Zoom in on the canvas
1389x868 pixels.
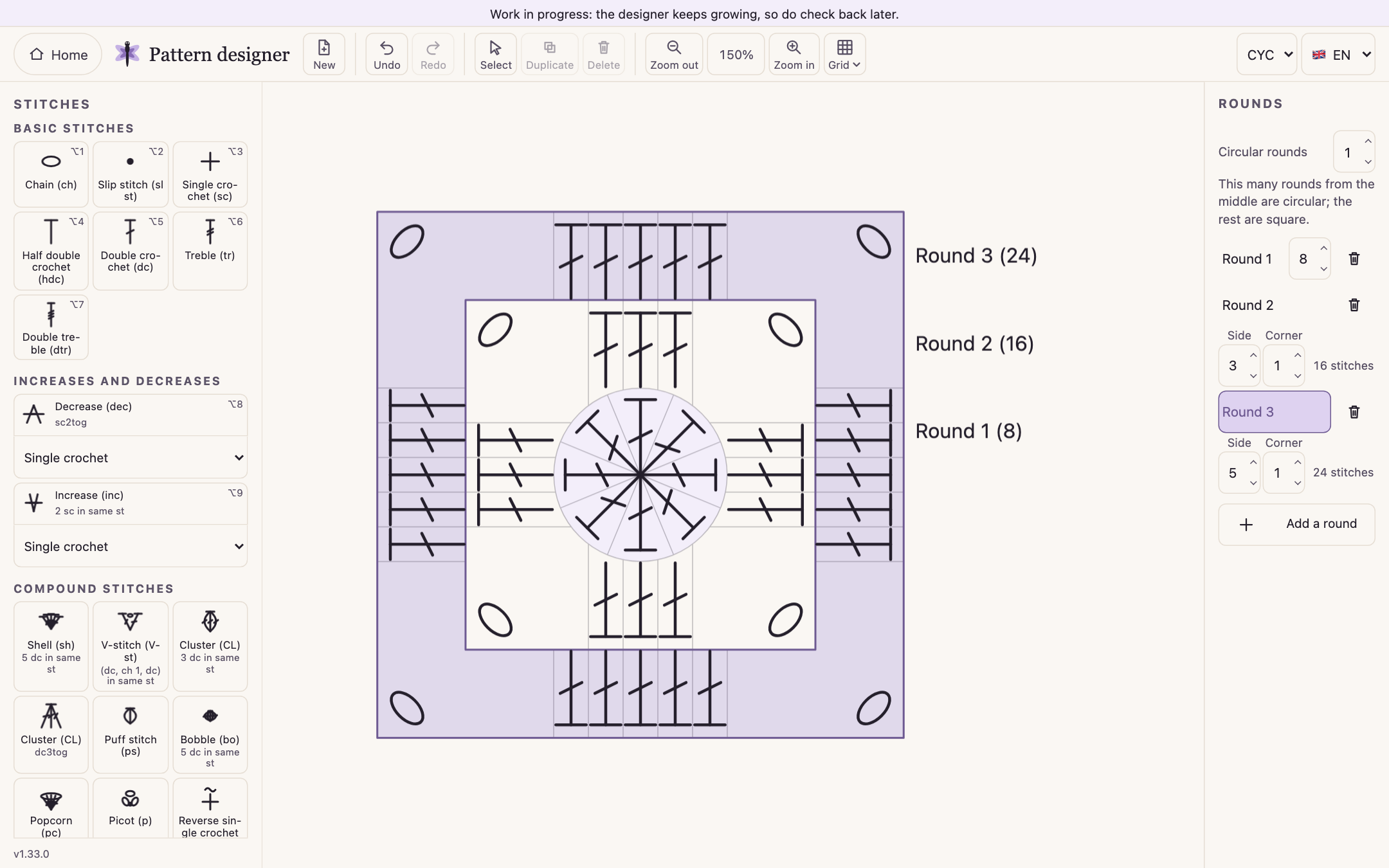tap(794, 54)
